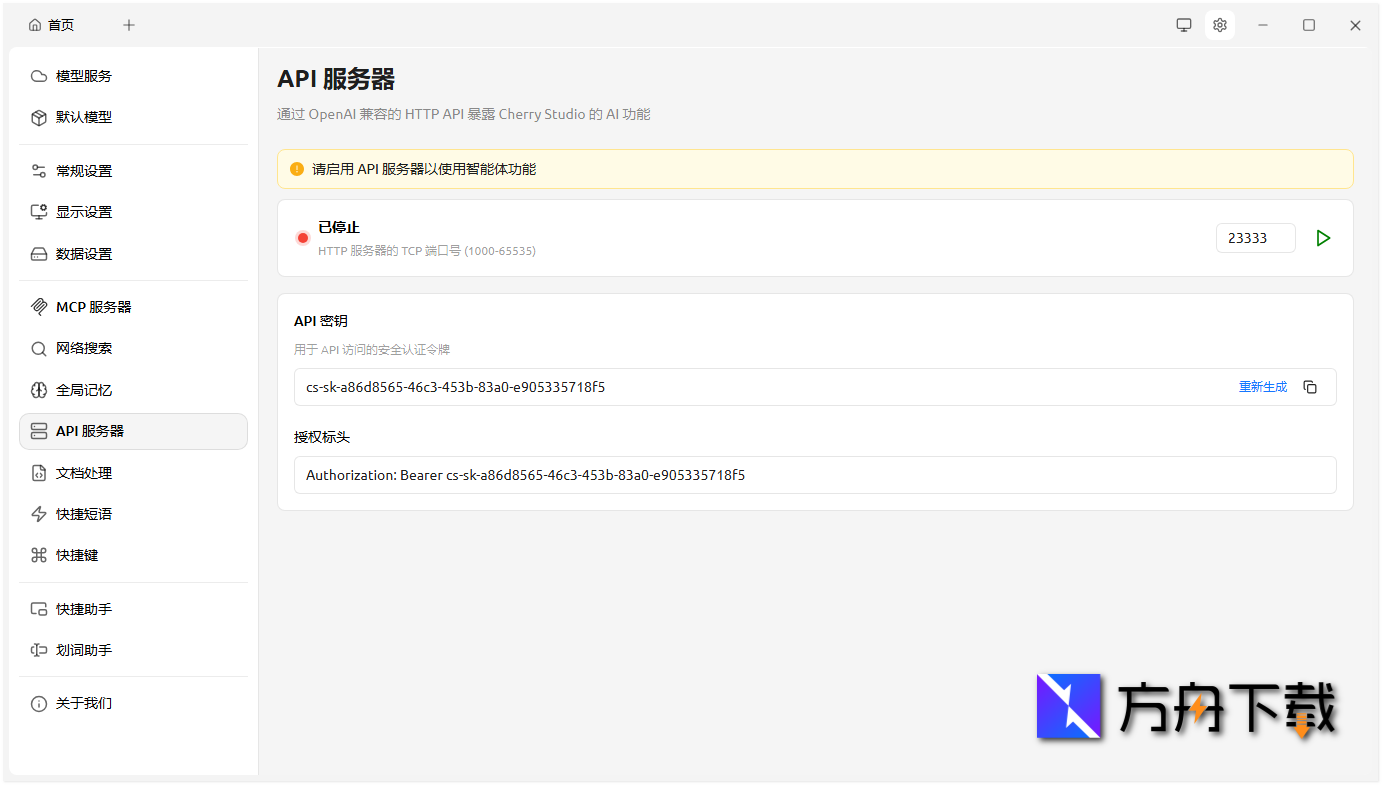Image resolution: width=1382 pixels, height=785 pixels.
Task: Open the 全局记忆 settings section
Action: (85, 389)
